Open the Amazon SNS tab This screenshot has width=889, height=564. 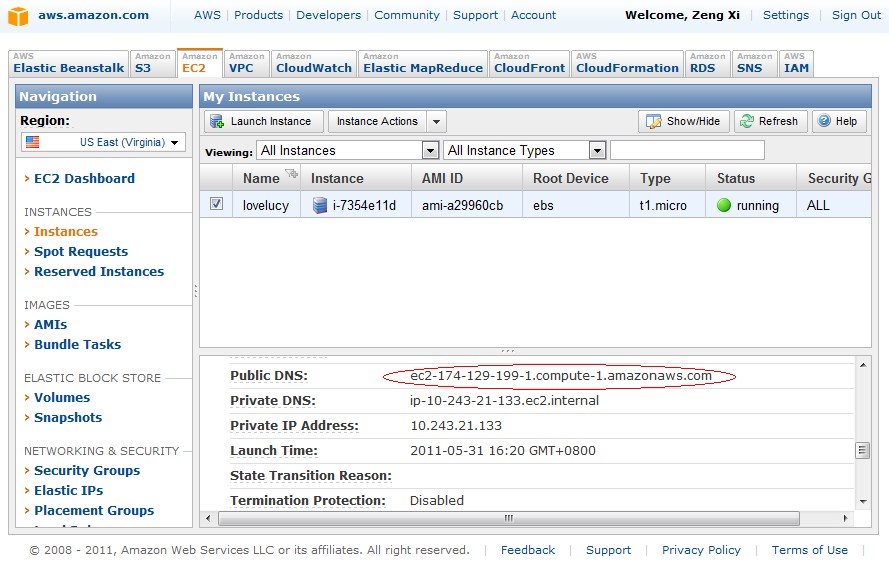[755, 63]
